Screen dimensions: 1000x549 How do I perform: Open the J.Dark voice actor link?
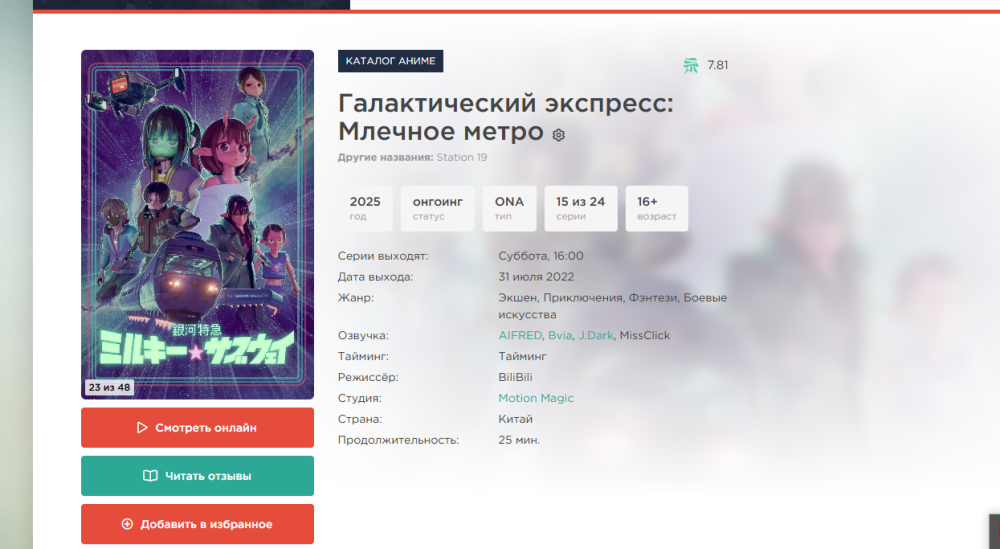pos(596,335)
